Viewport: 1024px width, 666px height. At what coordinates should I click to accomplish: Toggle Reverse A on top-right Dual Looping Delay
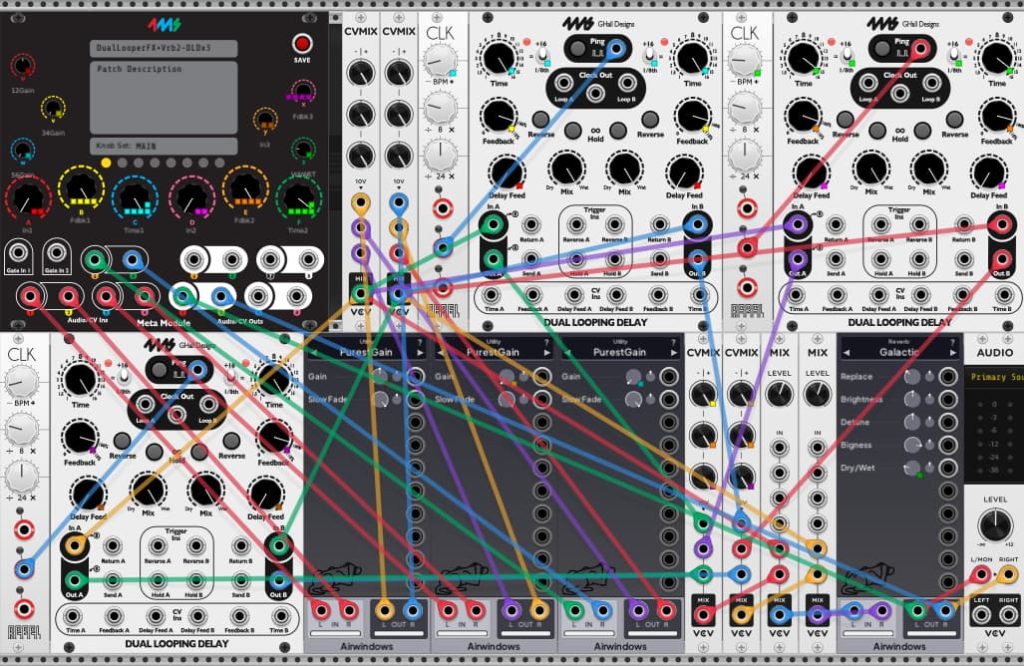pos(845,119)
